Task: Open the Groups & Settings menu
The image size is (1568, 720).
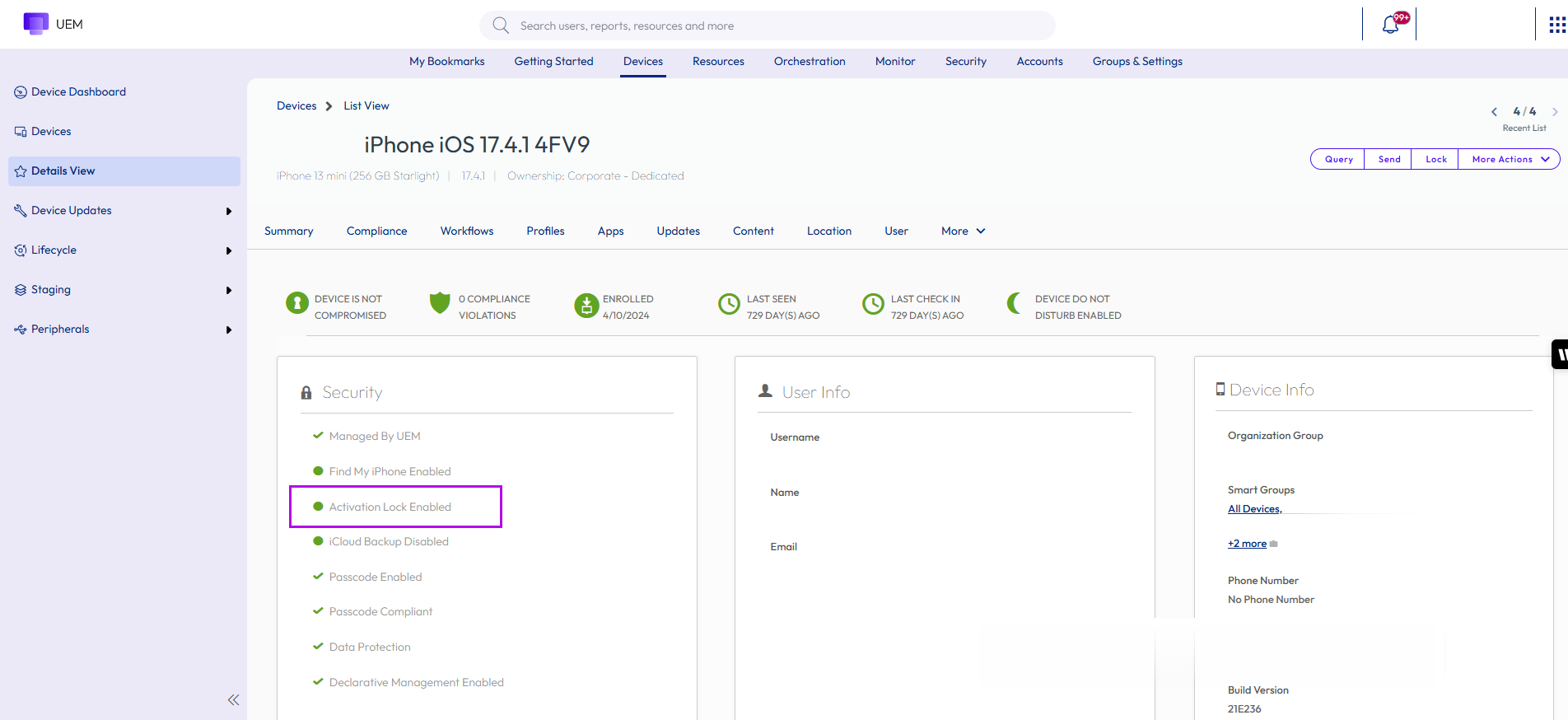Action: 1137,62
